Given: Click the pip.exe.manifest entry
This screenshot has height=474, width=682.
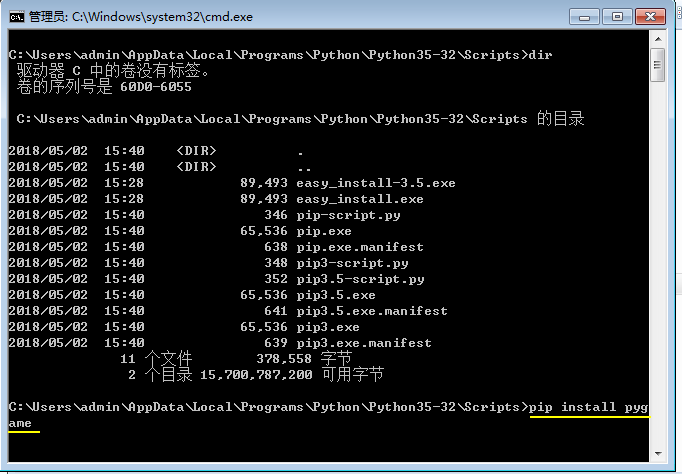Looking at the screenshot, I should pos(360,247).
